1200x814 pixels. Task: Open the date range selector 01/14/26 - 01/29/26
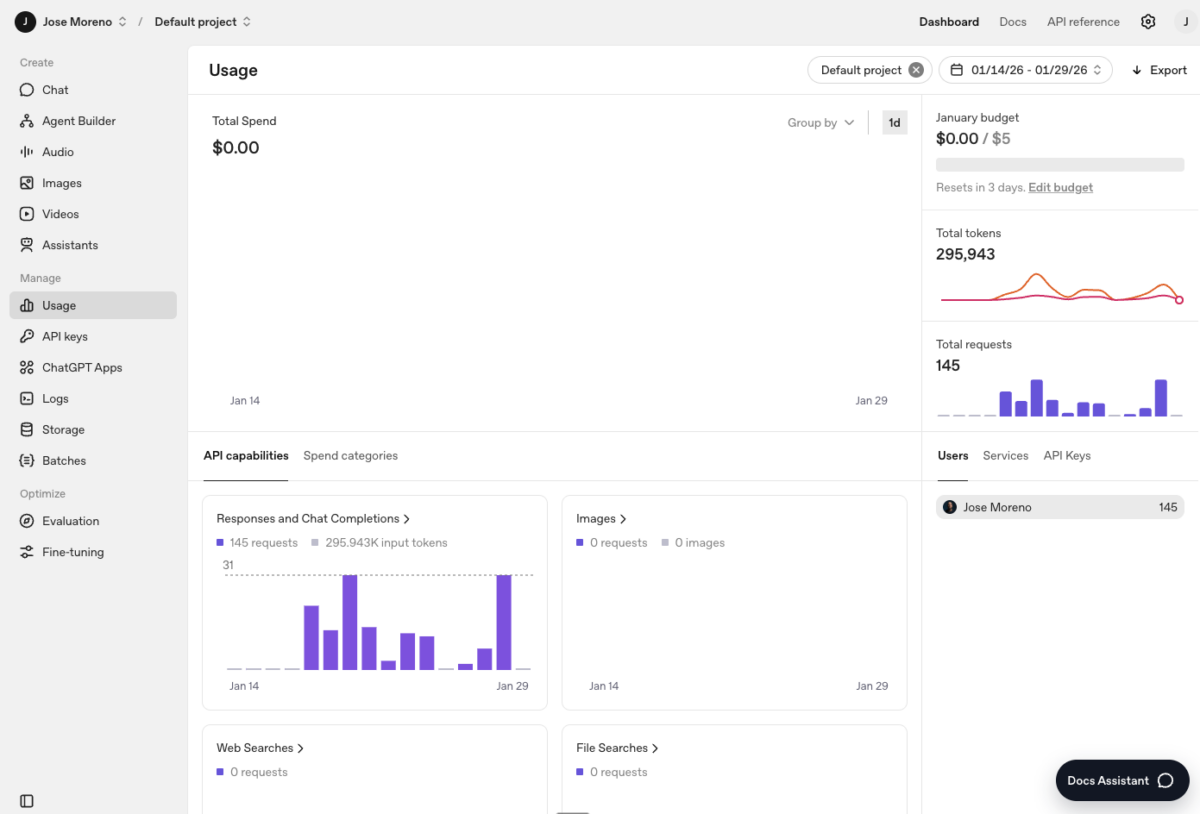[x=1025, y=69]
